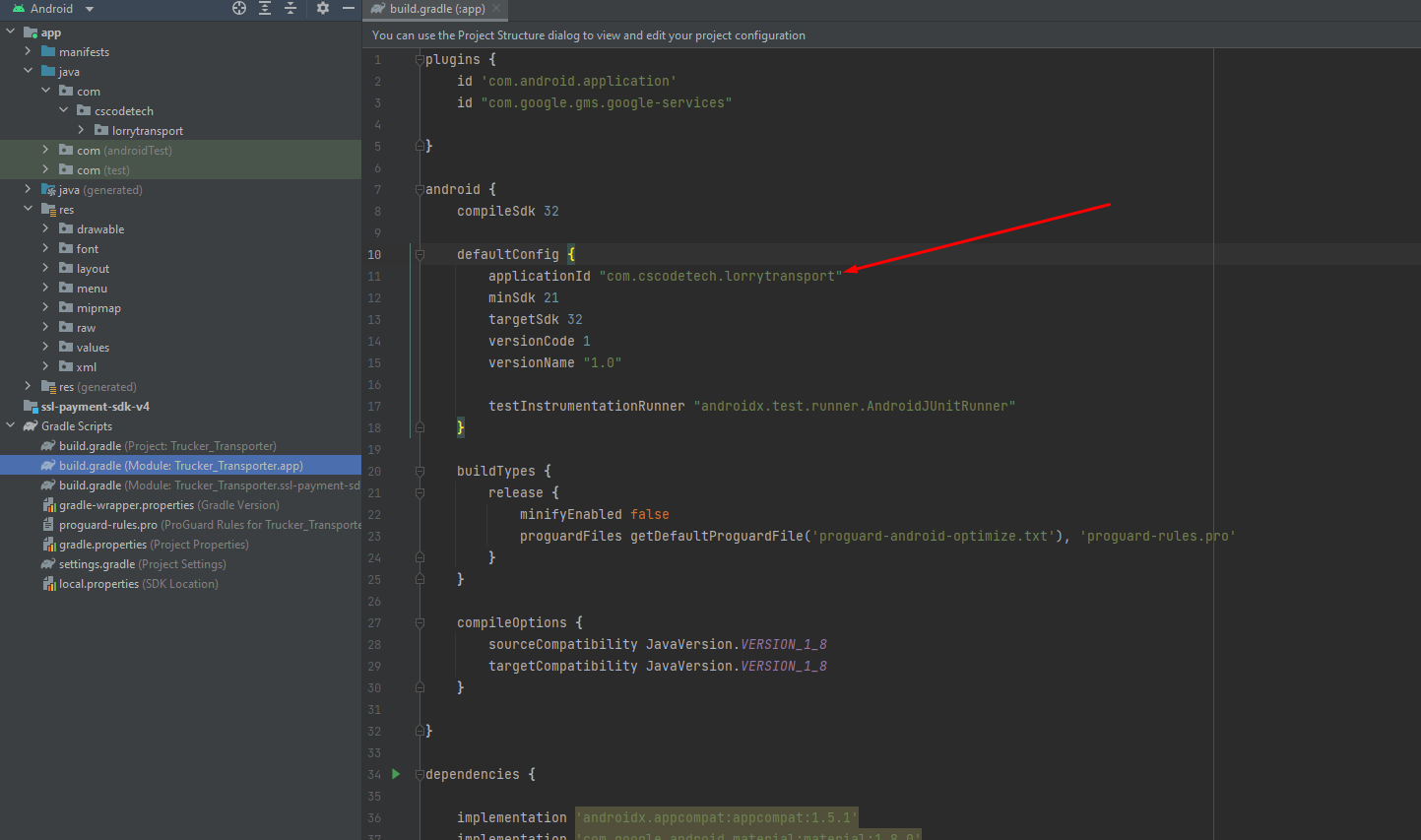This screenshot has height=840, width=1421.
Task: Click the Expand All icon in Project panel
Action: point(265,8)
